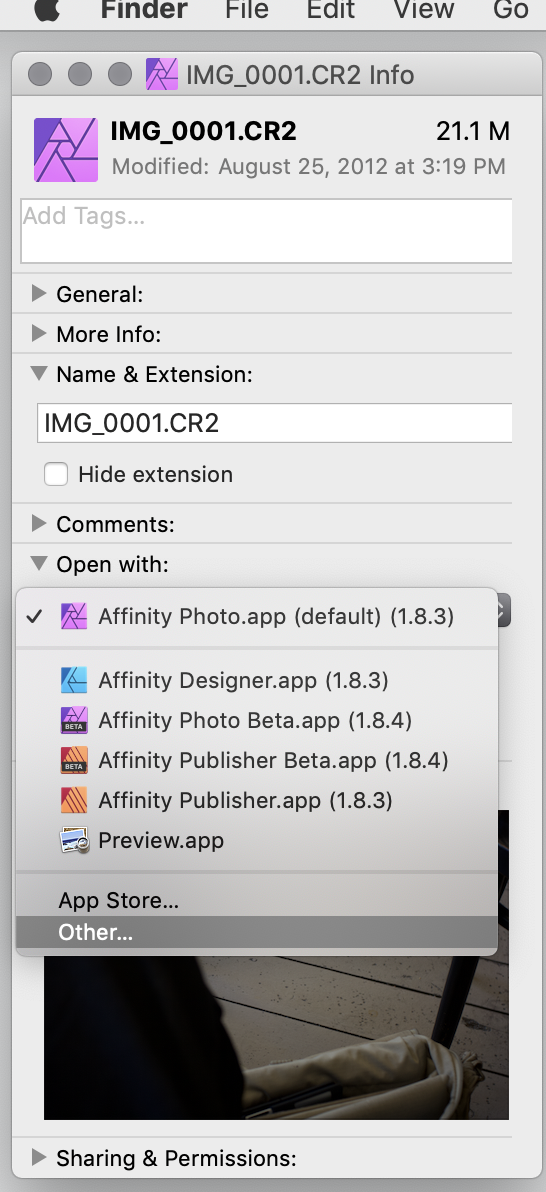Choose Affinity Photo Beta.app (1.8.4)
The height and width of the screenshot is (1192, 546).
coord(257,720)
